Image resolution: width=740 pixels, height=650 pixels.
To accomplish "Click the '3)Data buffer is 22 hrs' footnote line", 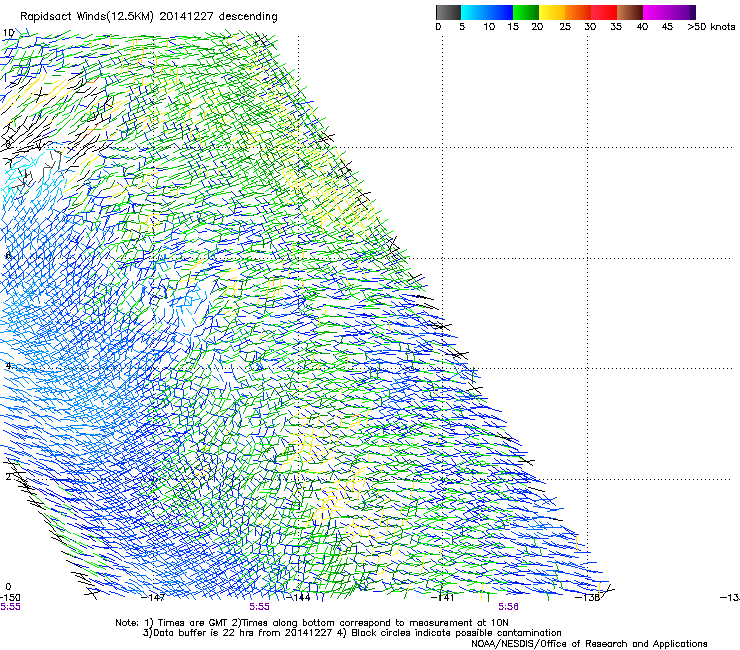I will (352, 633).
